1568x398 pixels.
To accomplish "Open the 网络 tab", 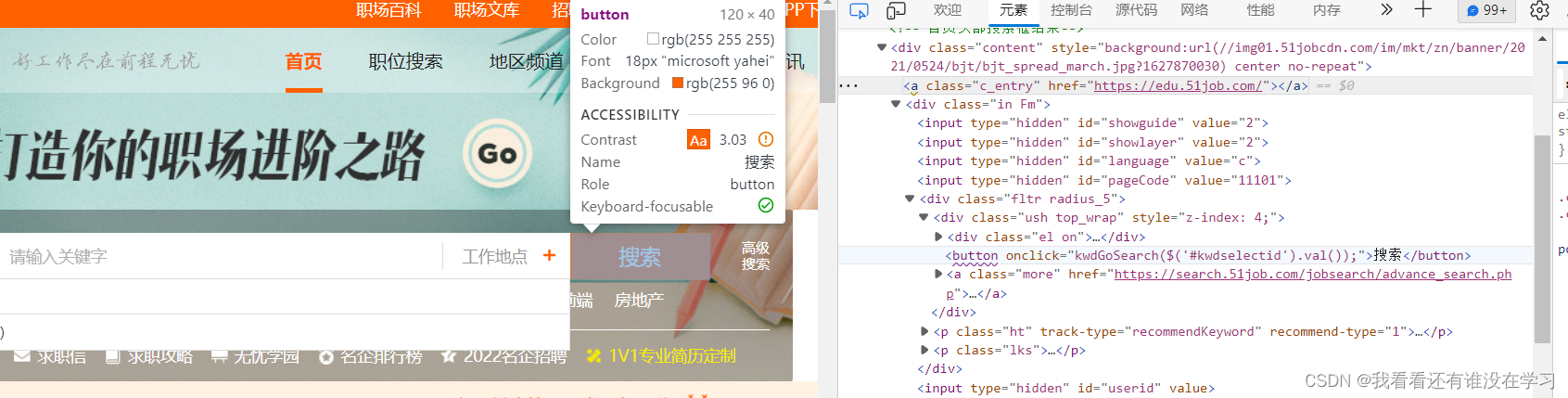I will (x=1194, y=10).
